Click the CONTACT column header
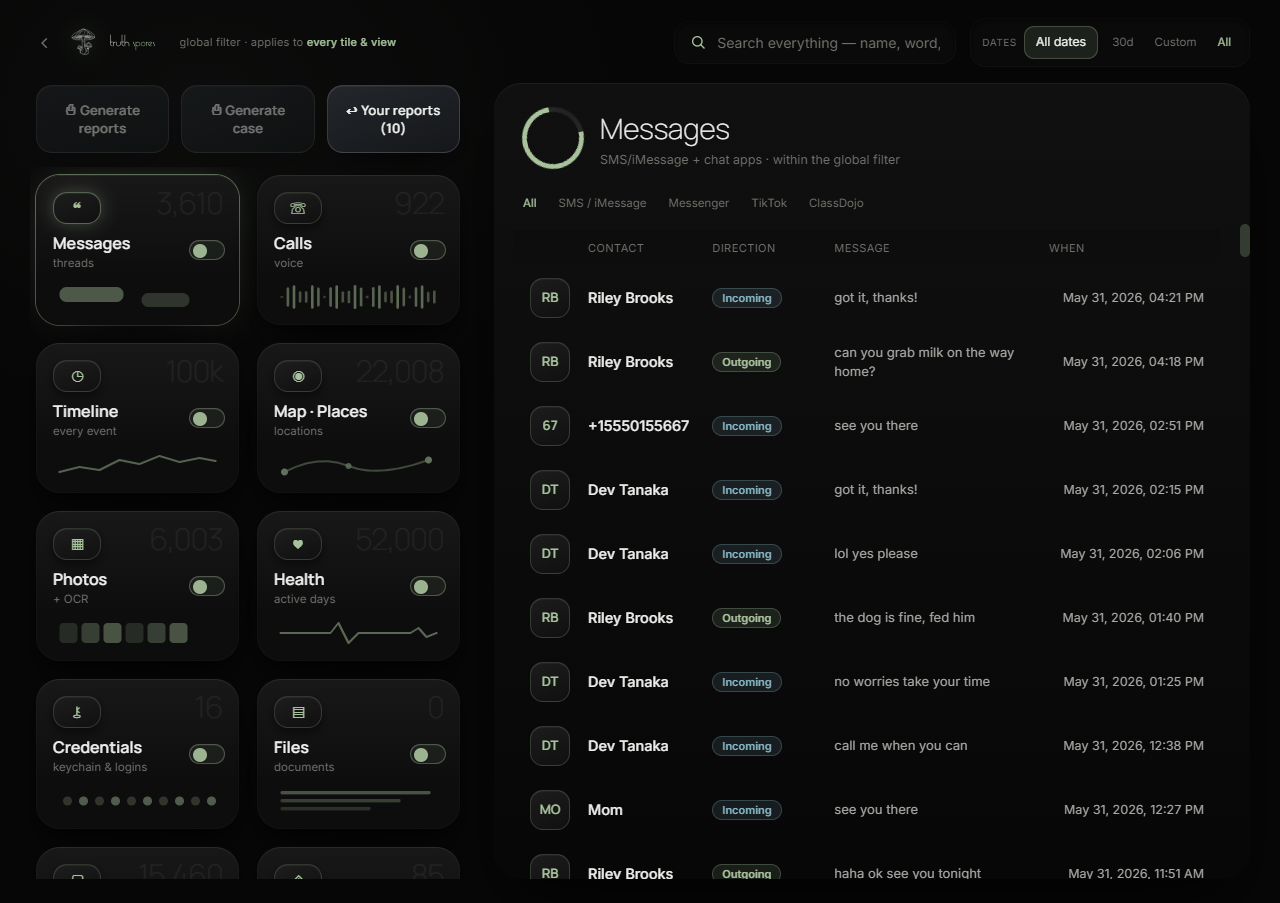The image size is (1280, 903). pos(616,248)
